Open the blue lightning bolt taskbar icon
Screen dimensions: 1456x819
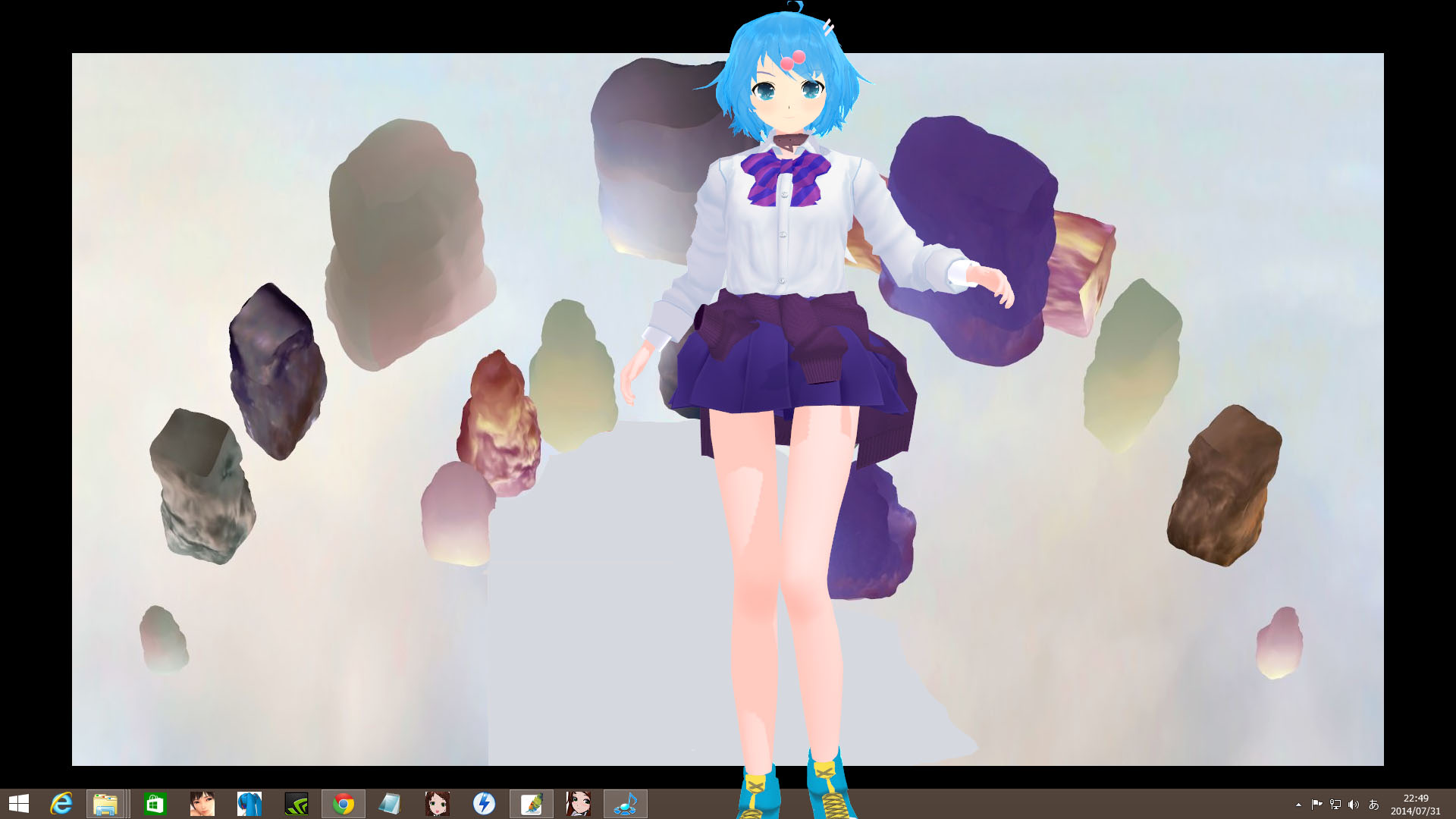[485, 804]
